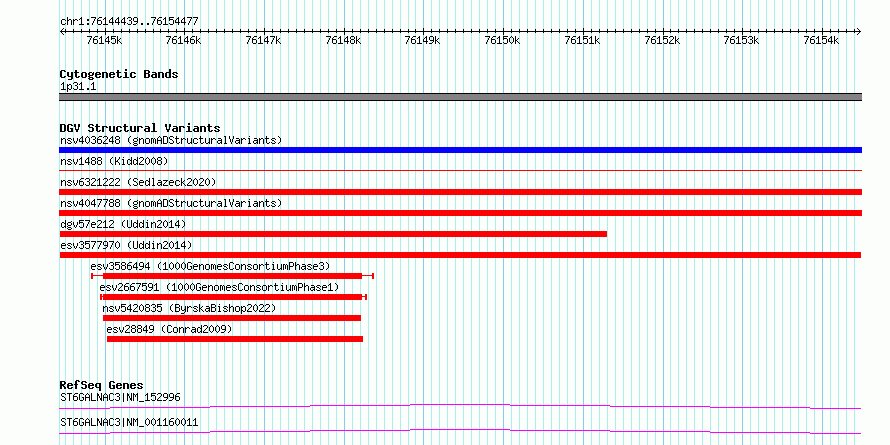Click the DGV Structural Variants track heading
Viewport: 890px width, 445px height.
coord(140,128)
